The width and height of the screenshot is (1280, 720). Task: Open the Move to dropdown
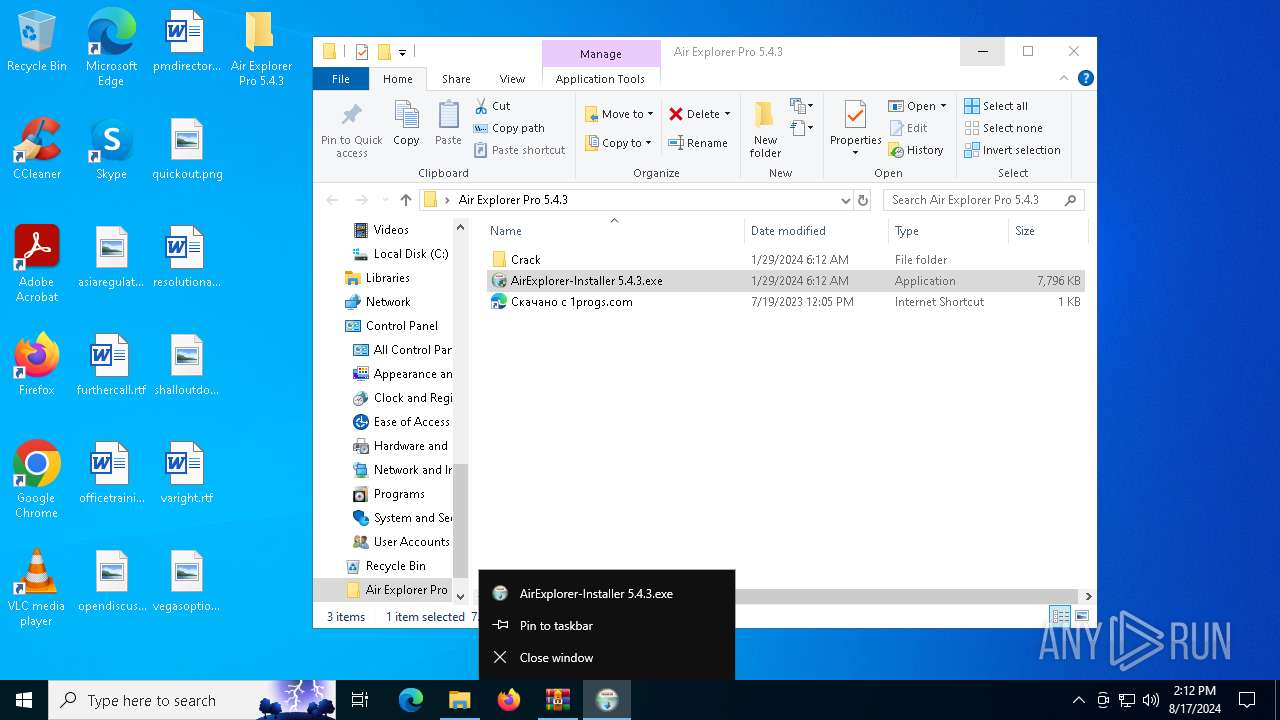click(619, 114)
